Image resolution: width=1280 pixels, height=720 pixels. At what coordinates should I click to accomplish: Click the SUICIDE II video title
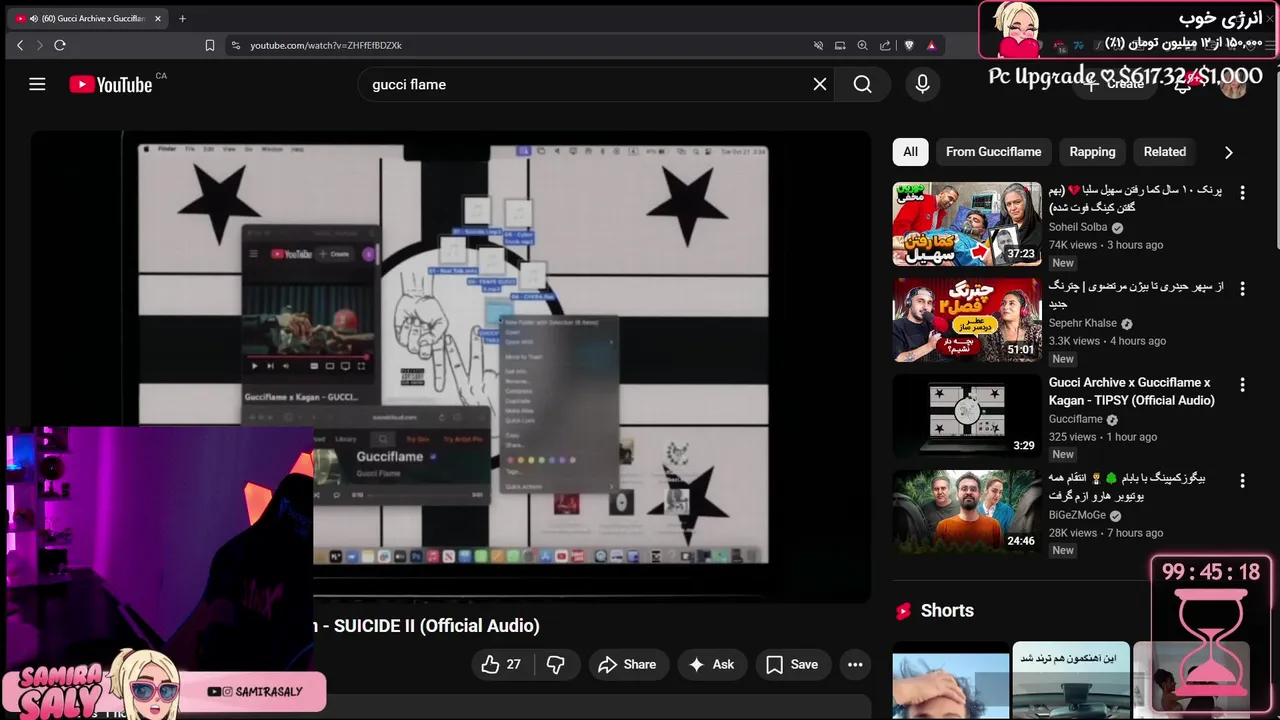pos(427,626)
